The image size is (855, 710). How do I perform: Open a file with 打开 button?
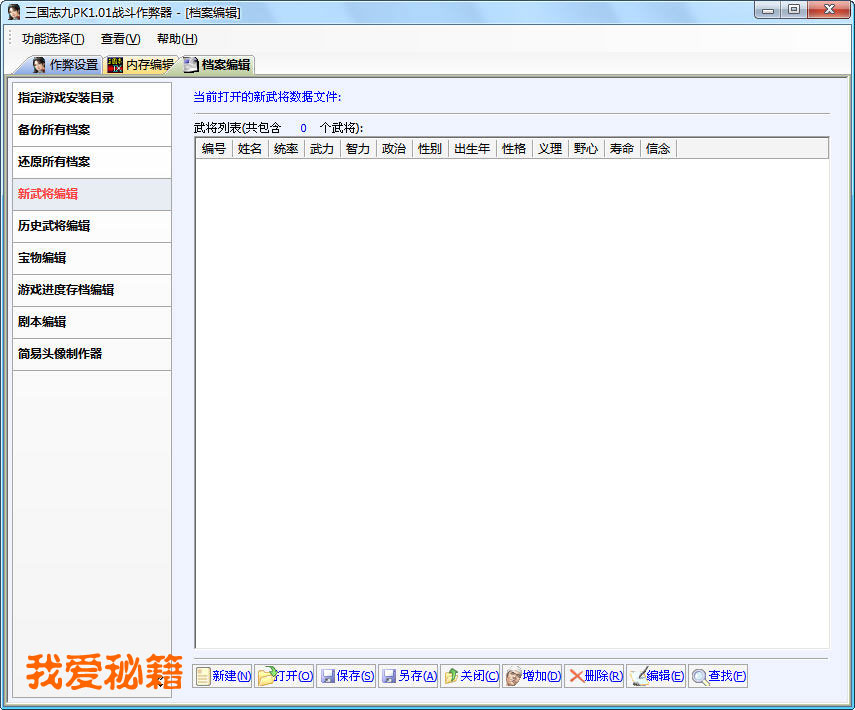pos(284,676)
